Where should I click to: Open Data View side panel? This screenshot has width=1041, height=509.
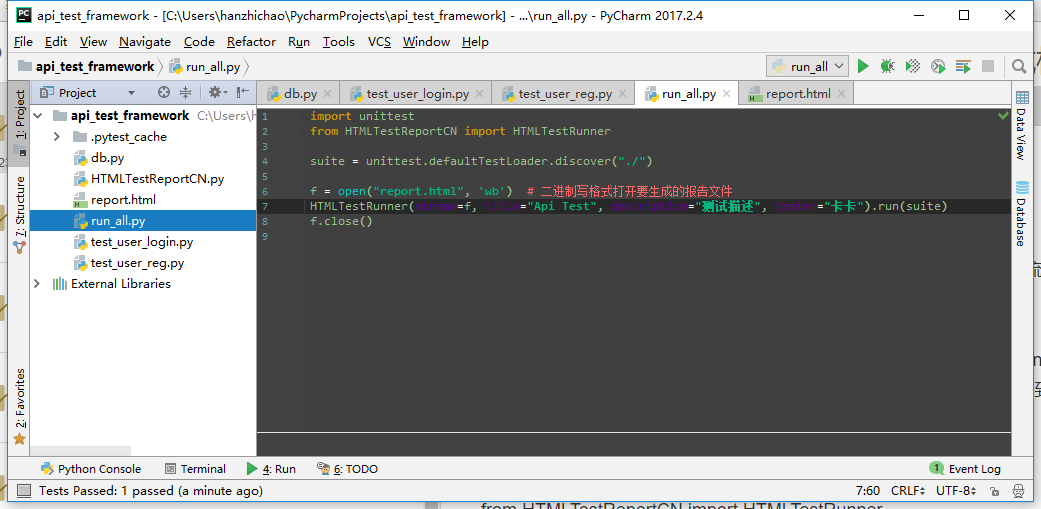(1022, 125)
